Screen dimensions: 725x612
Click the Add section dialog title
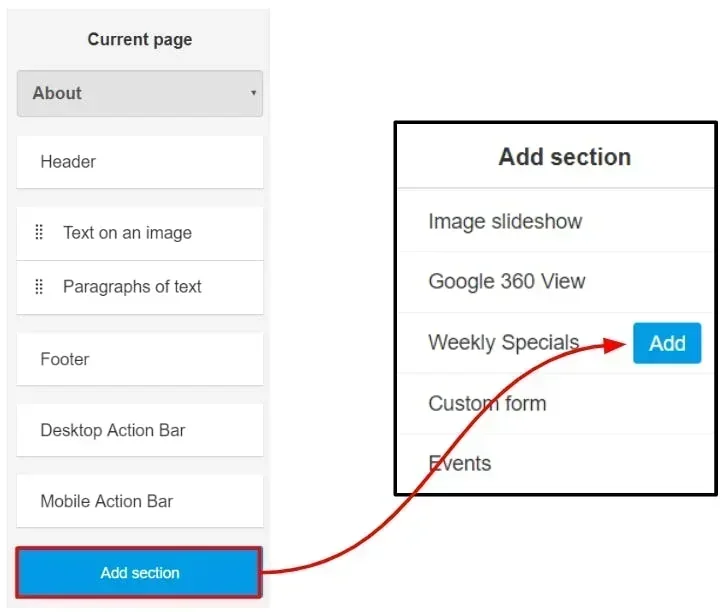click(x=565, y=157)
